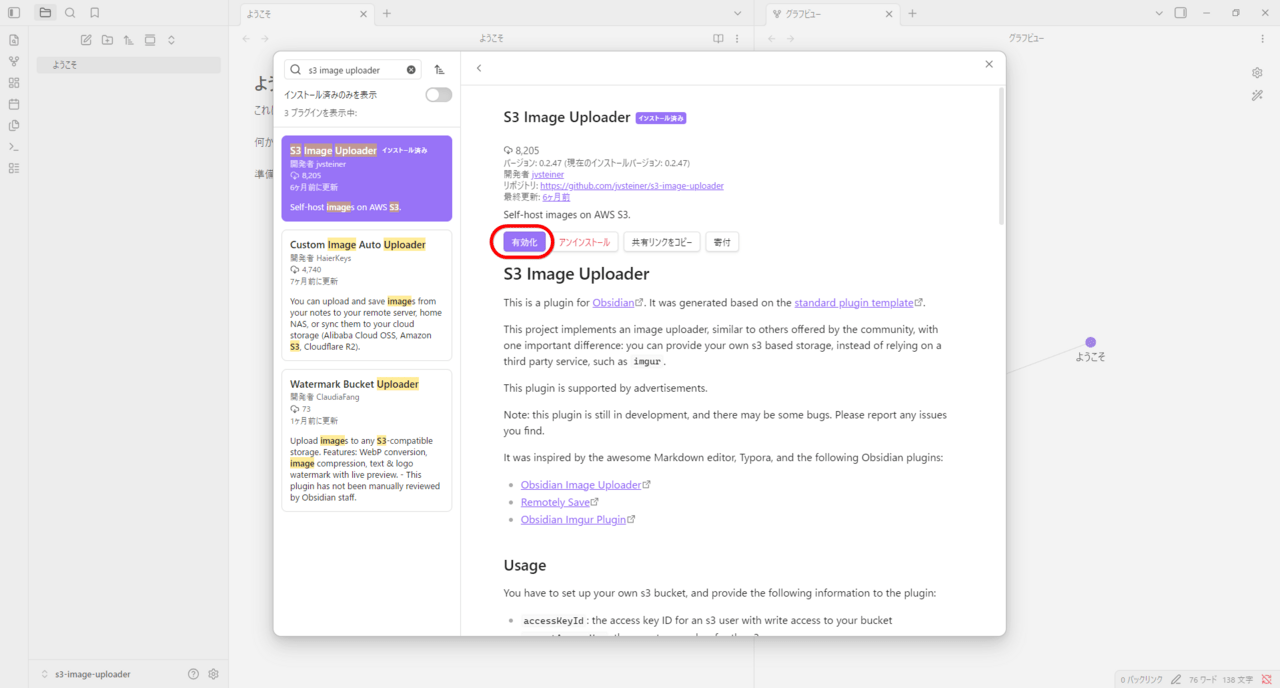This screenshot has width=1280, height=688.
Task: Open today's daily note calendar icon
Action: [14, 104]
